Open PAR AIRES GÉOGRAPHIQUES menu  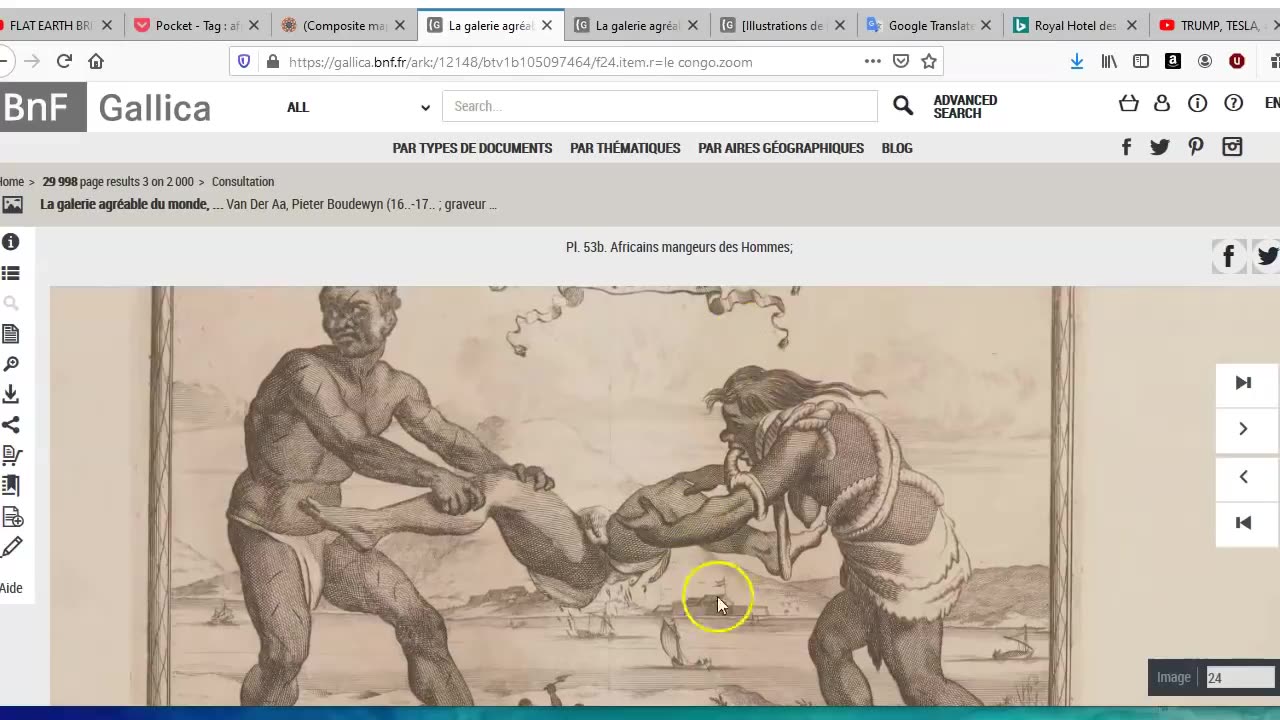[x=781, y=148]
